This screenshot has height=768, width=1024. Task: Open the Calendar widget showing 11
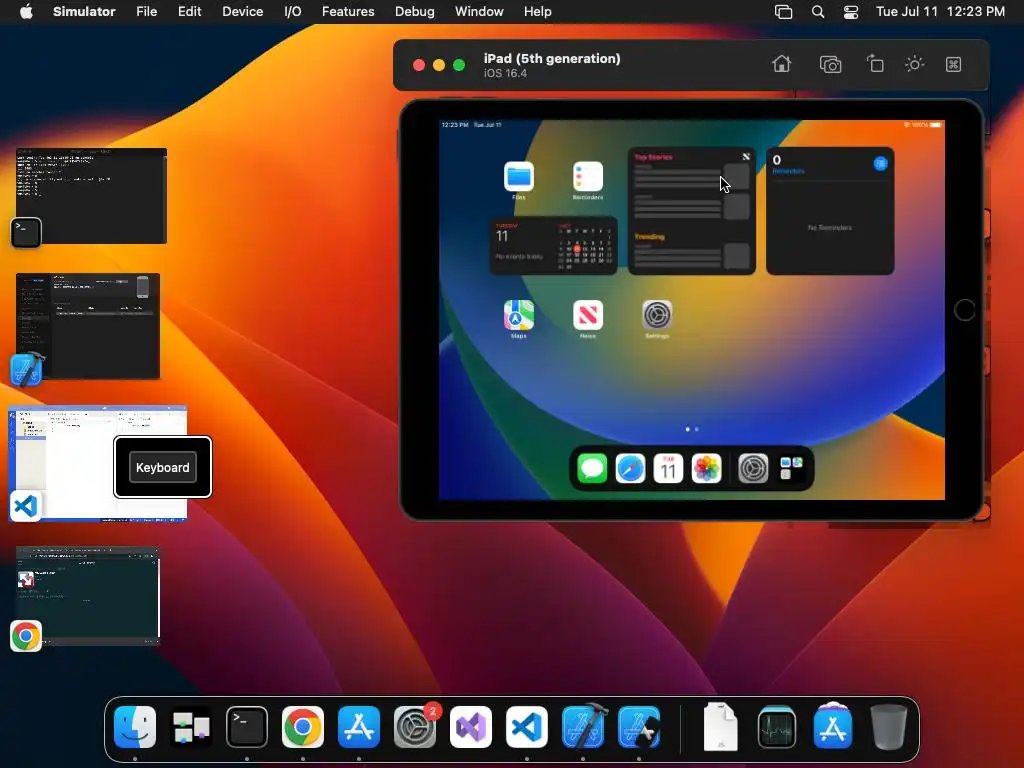click(x=553, y=246)
